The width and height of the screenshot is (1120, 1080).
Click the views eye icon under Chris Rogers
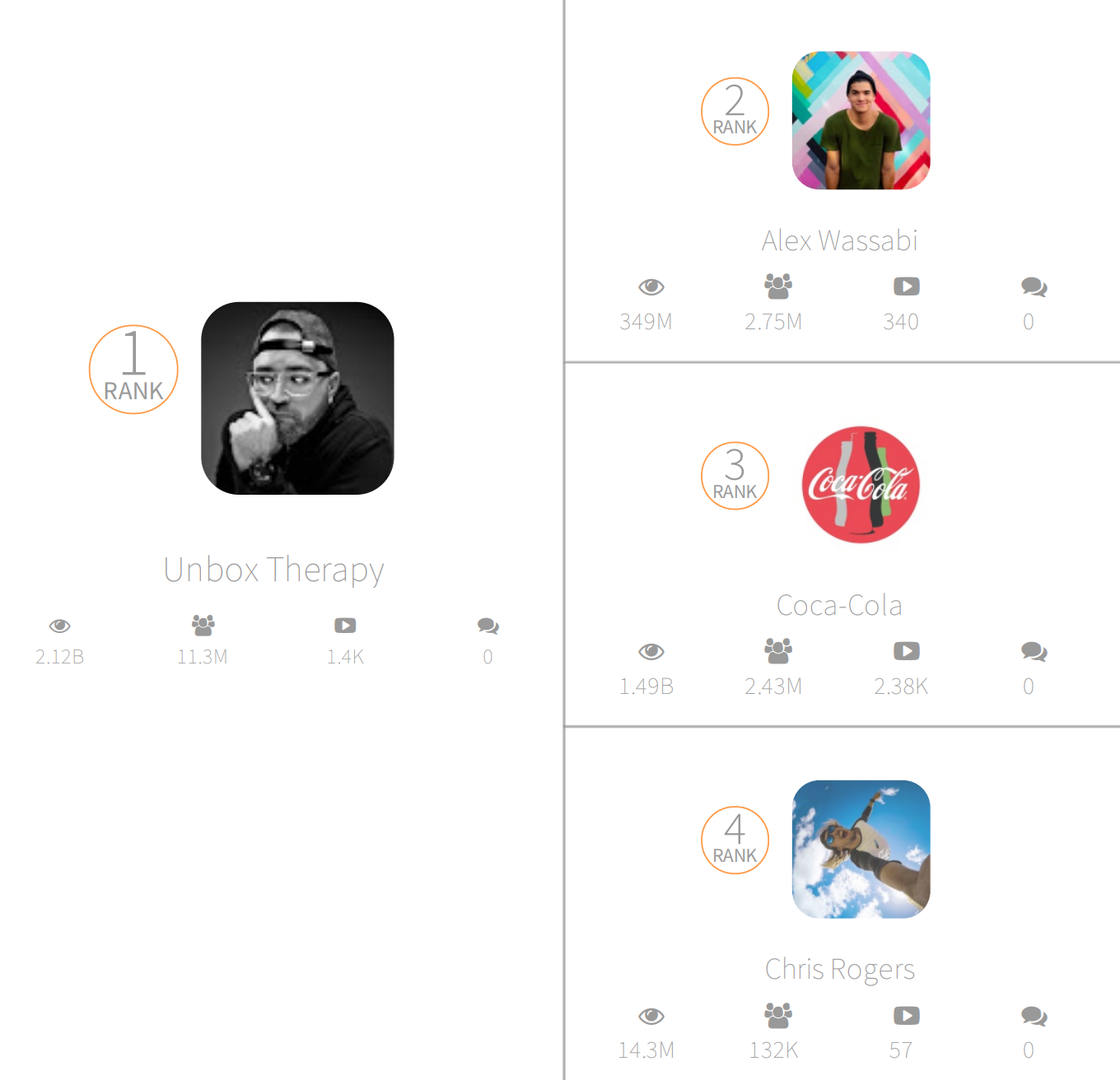651,1016
